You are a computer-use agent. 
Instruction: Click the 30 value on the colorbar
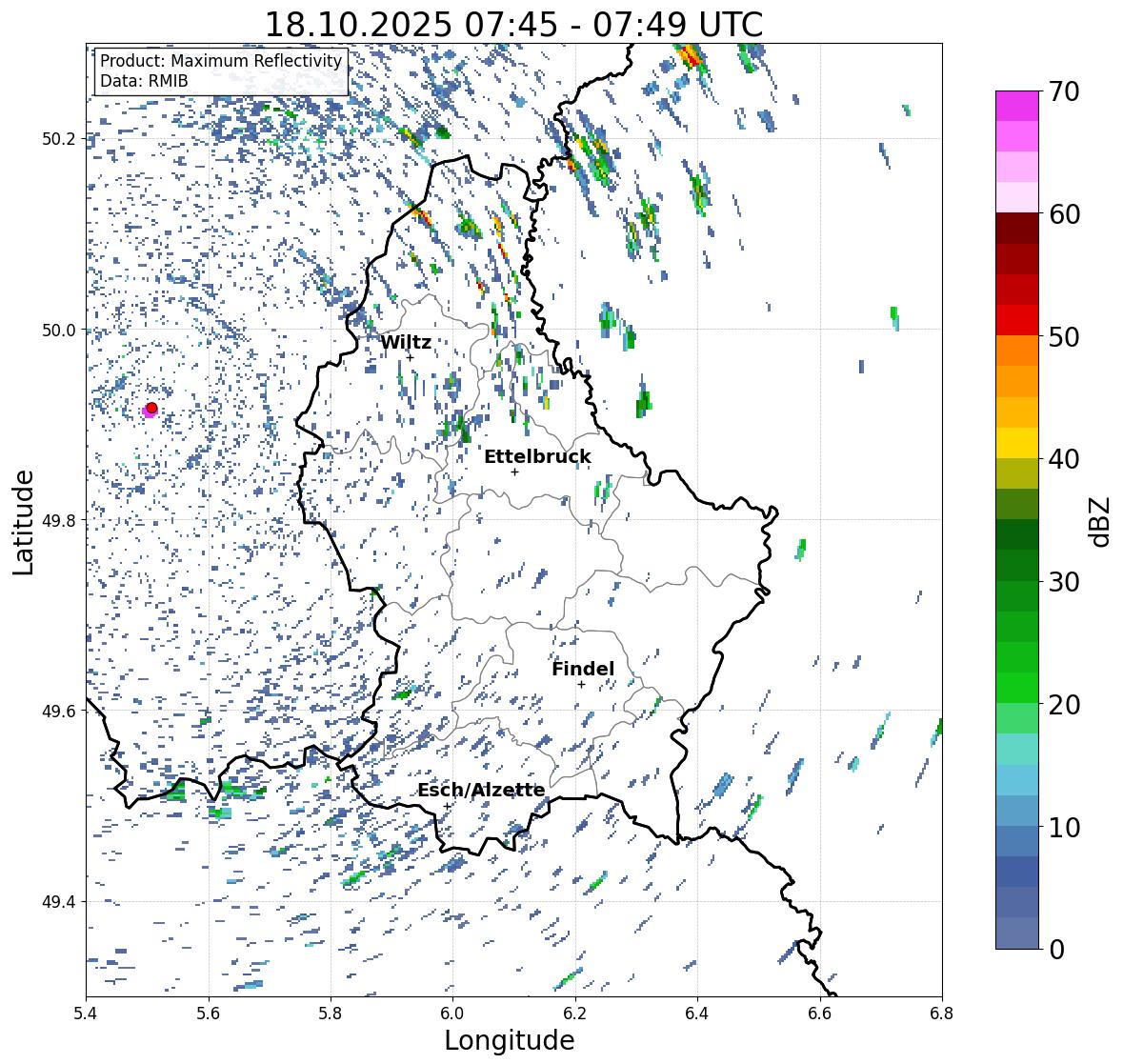[x=1064, y=582]
